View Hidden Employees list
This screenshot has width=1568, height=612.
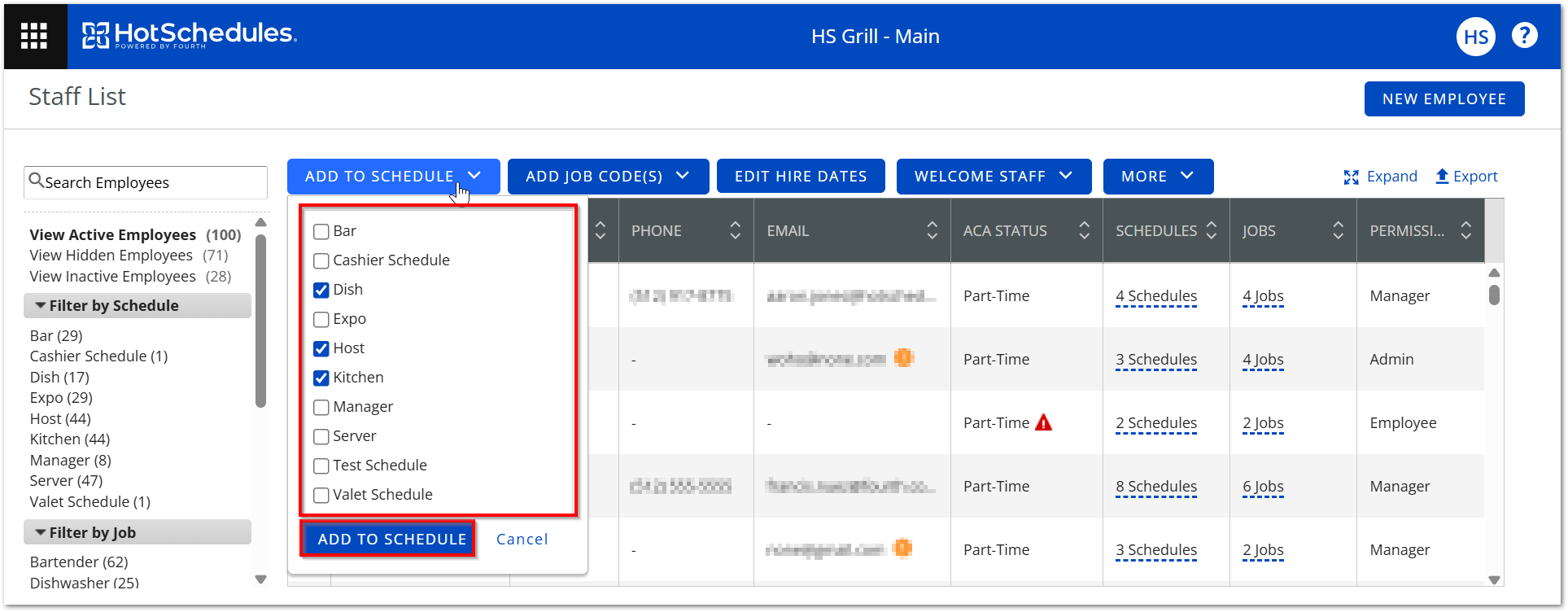(x=129, y=256)
